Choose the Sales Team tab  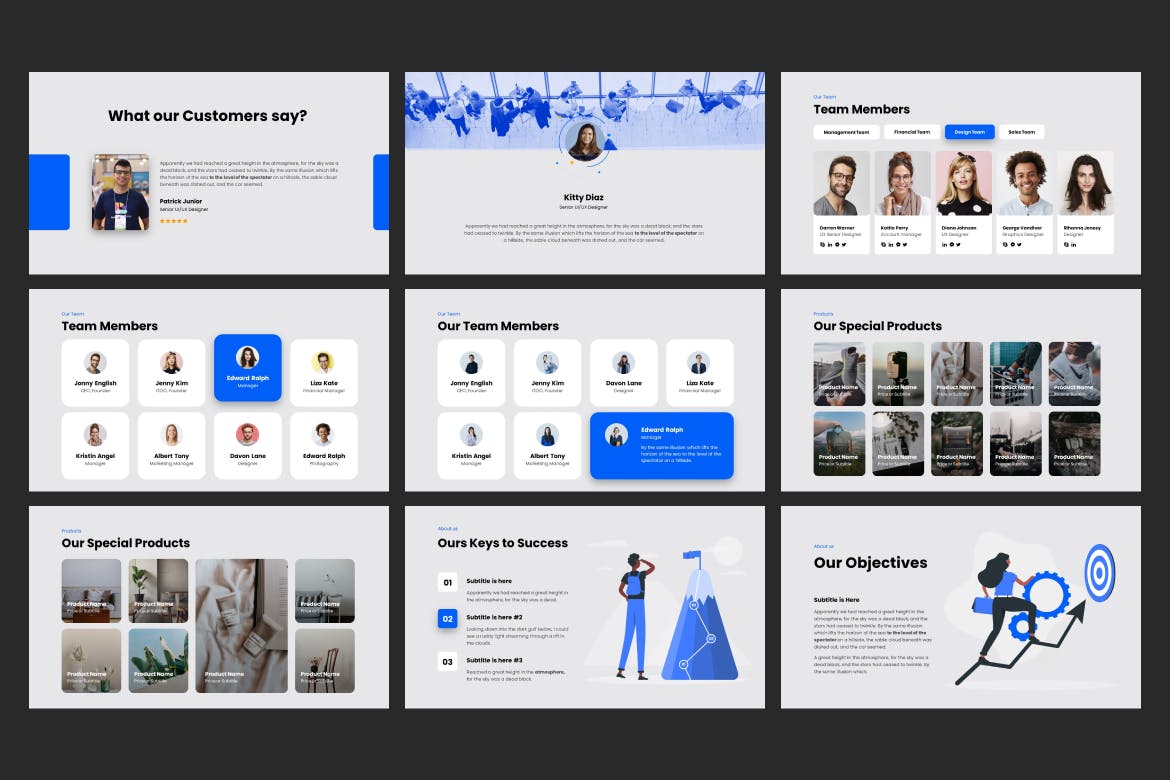pos(1021,132)
